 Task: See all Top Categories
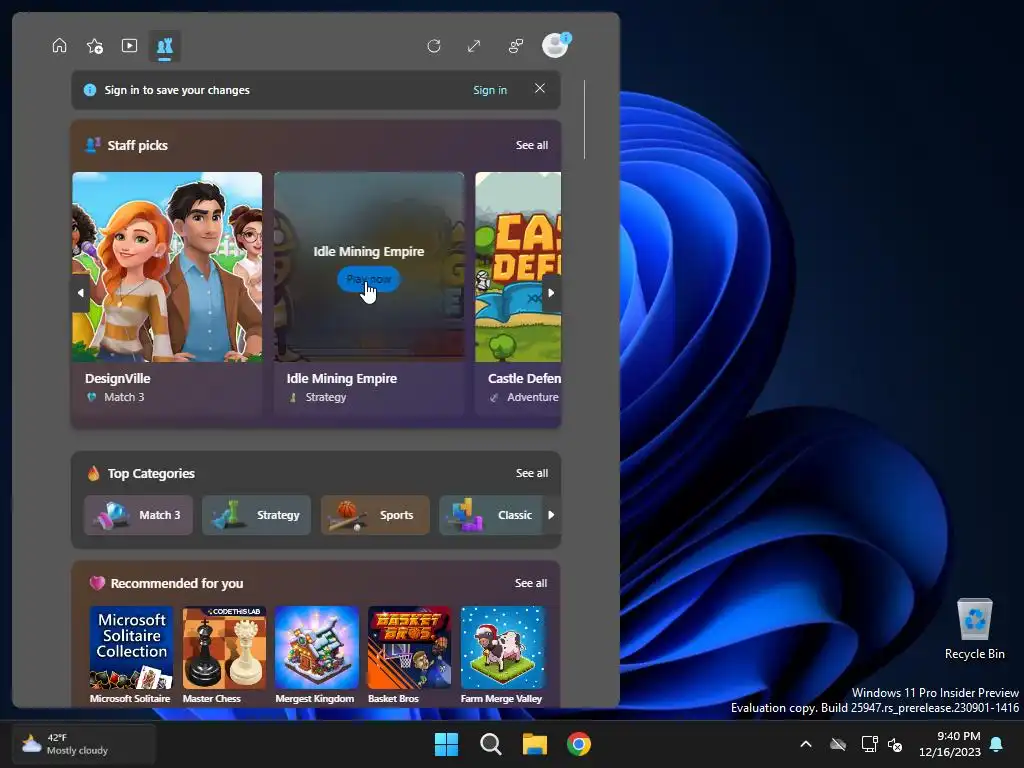click(532, 473)
